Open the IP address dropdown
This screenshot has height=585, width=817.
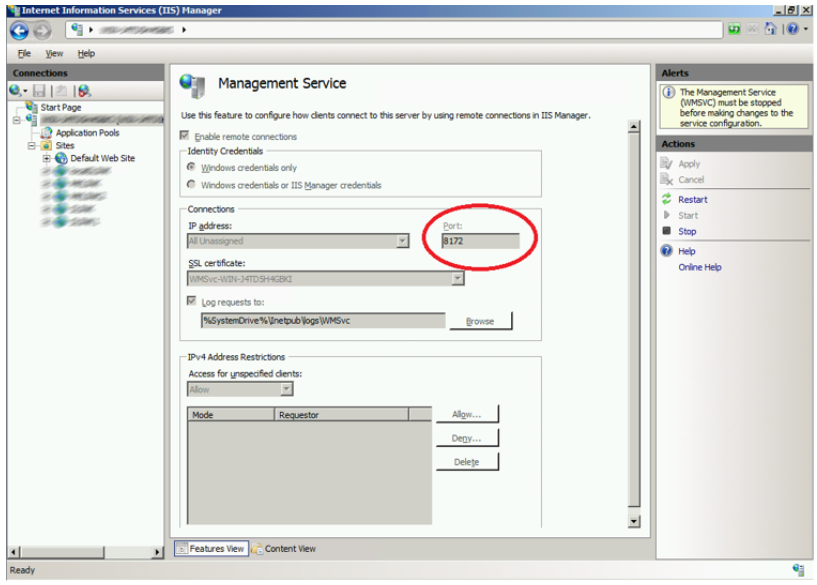click(x=402, y=241)
